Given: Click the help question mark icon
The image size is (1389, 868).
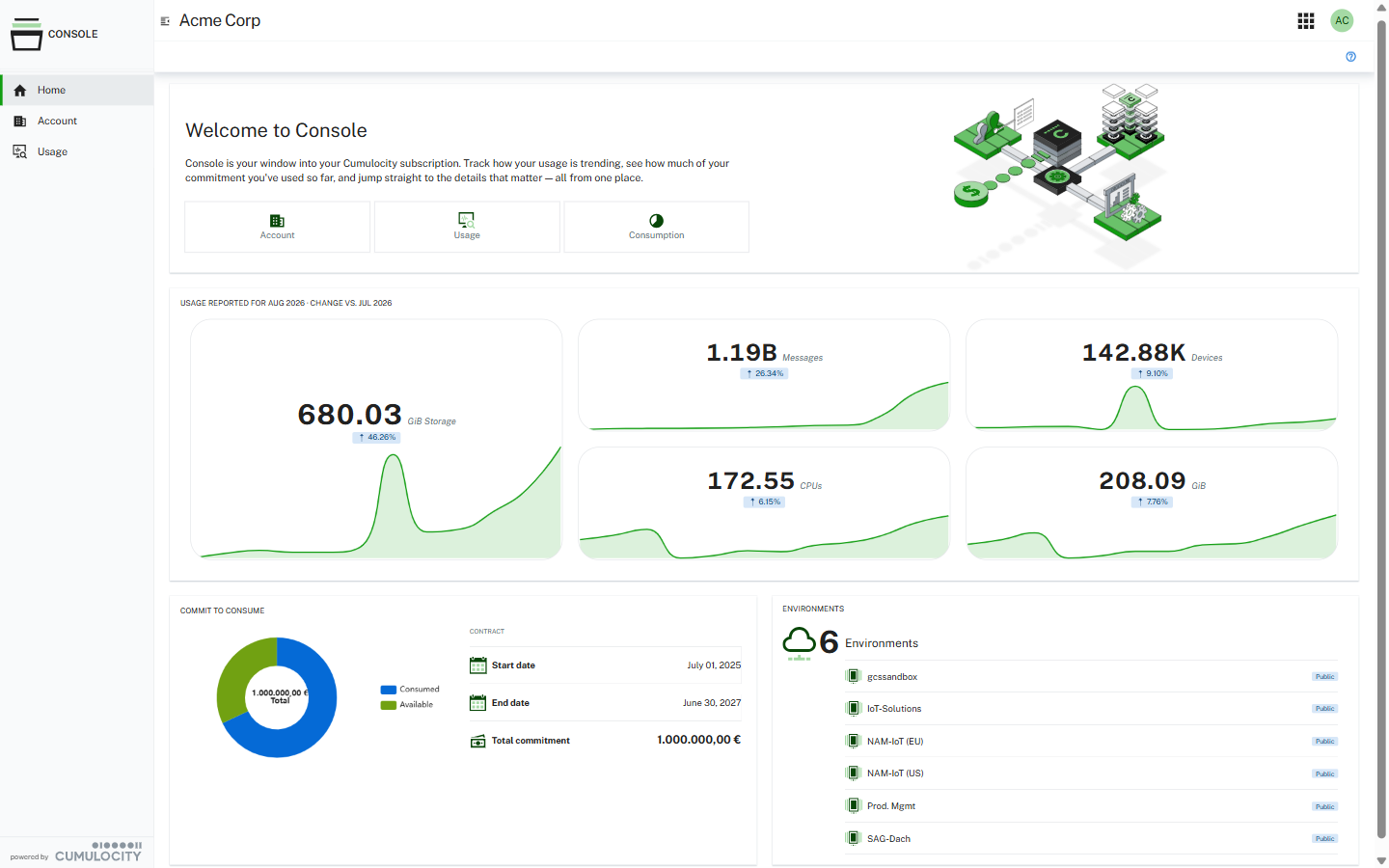Looking at the screenshot, I should [x=1350, y=56].
